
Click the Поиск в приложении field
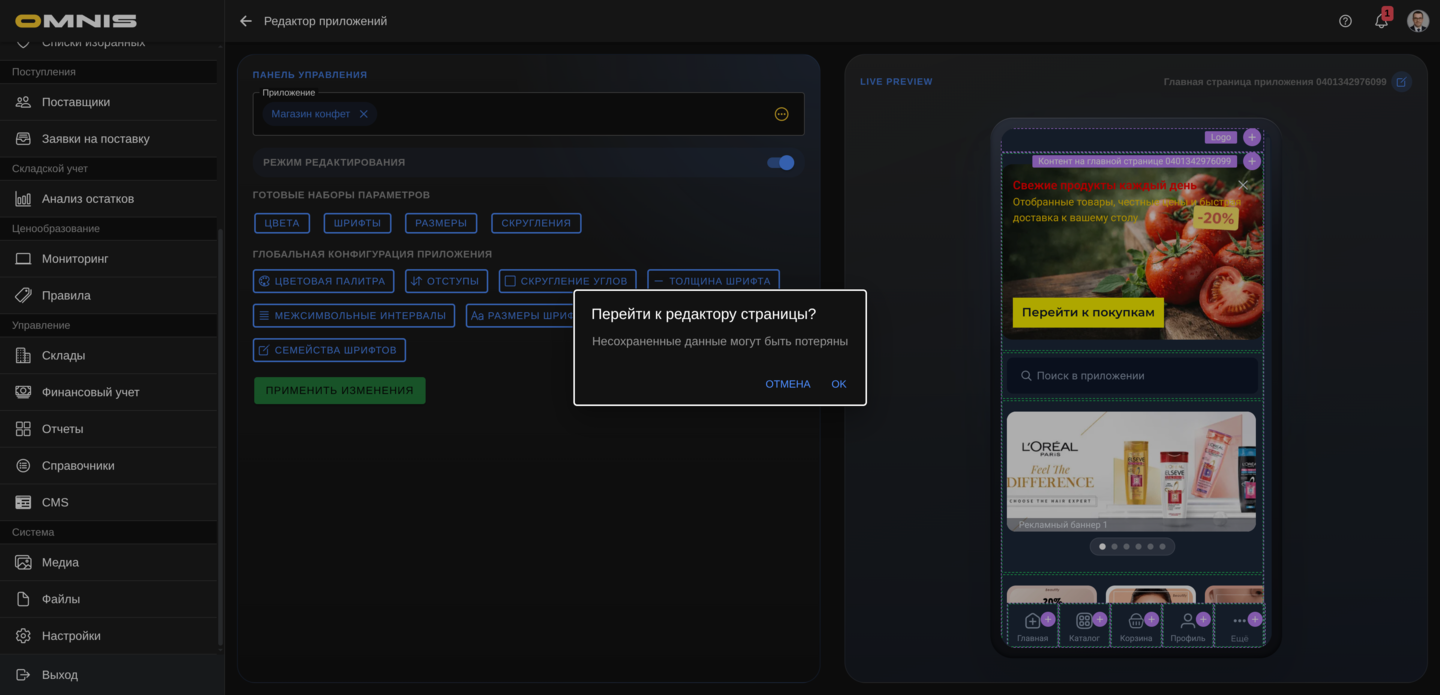click(1131, 376)
